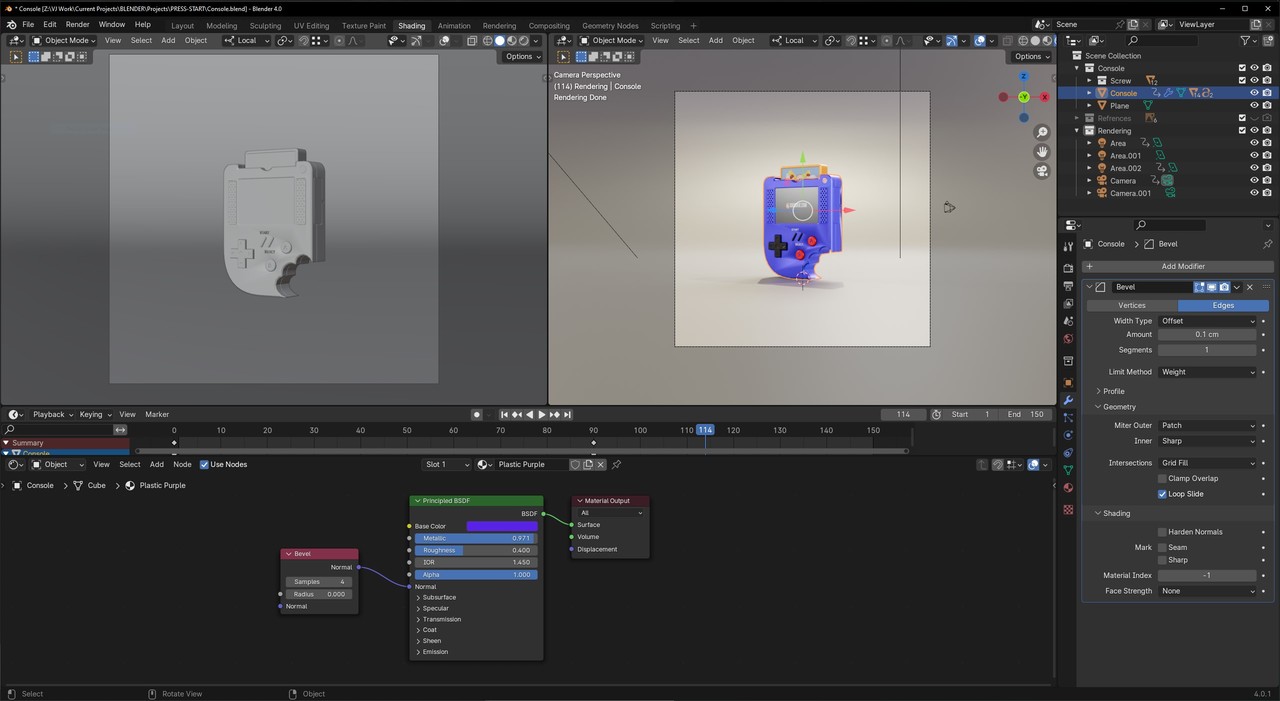Expand the Profile section in Bevel modifier
This screenshot has width=1280, height=701.
coord(1113,391)
